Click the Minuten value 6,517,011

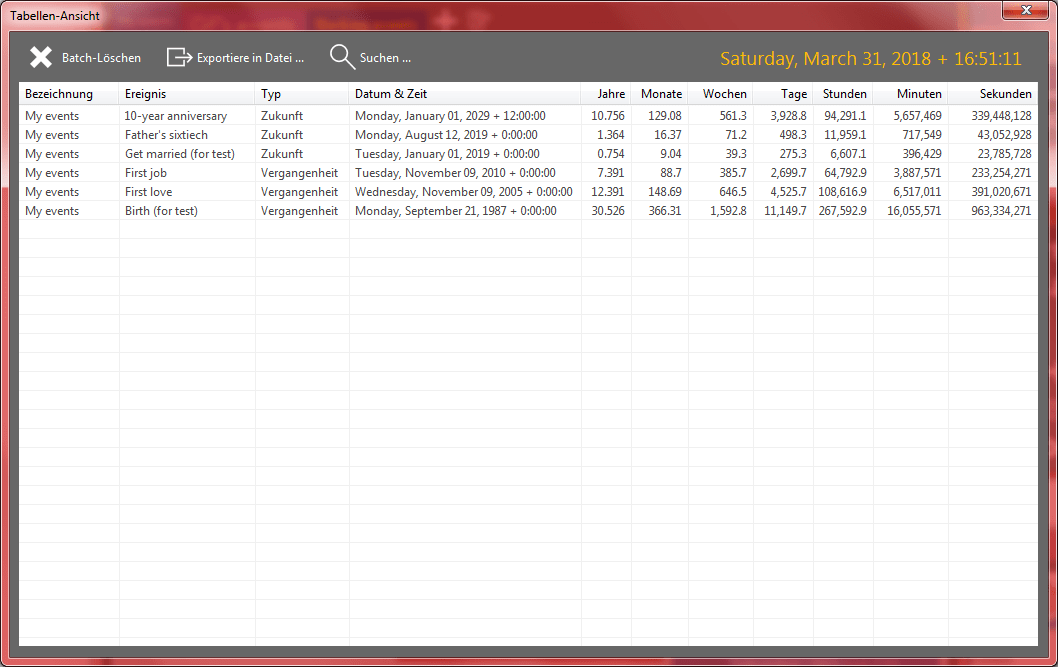[x=917, y=192]
